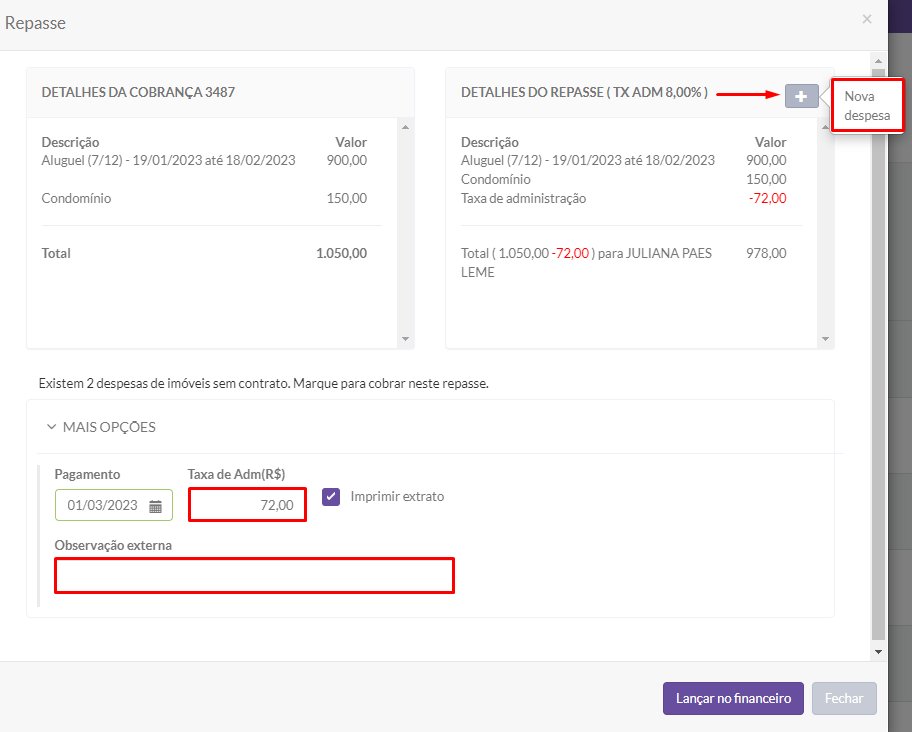This screenshot has height=732, width=912.
Task: Close the Repasse dialog with the X
Action: tap(867, 19)
